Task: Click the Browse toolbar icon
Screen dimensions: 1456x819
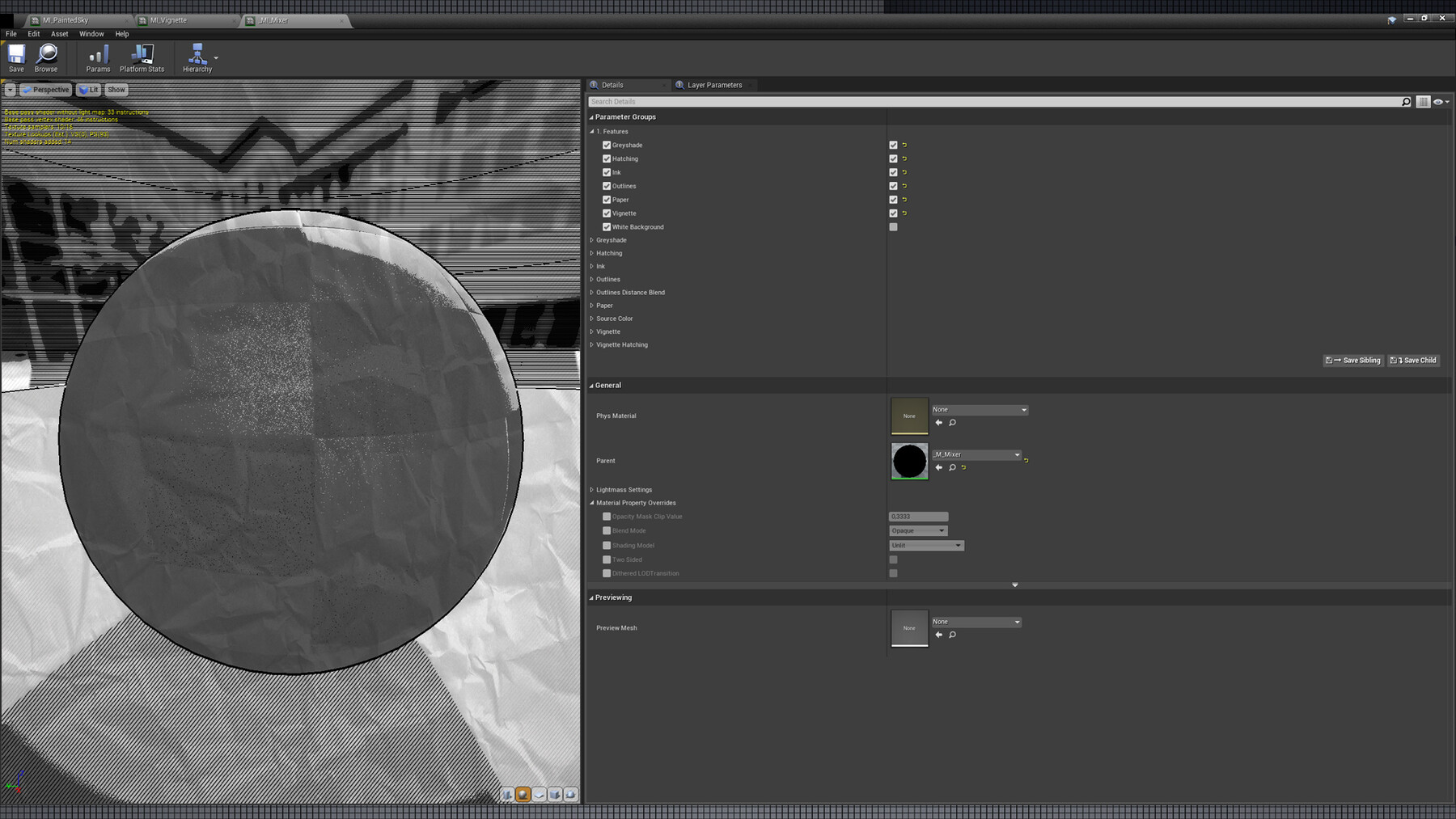Action: pyautogui.click(x=45, y=57)
